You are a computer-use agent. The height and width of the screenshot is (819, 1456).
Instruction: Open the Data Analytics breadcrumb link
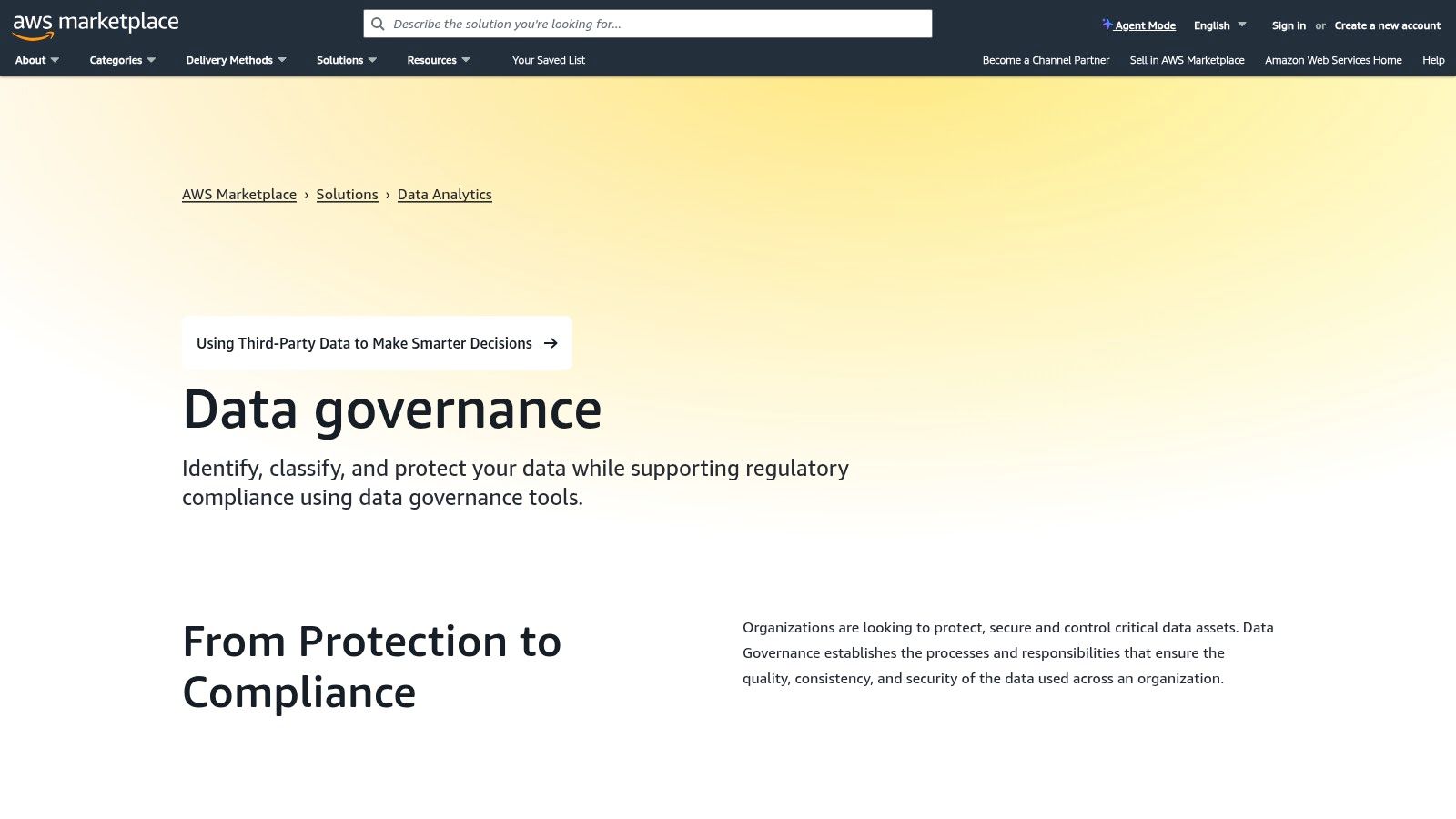(444, 194)
